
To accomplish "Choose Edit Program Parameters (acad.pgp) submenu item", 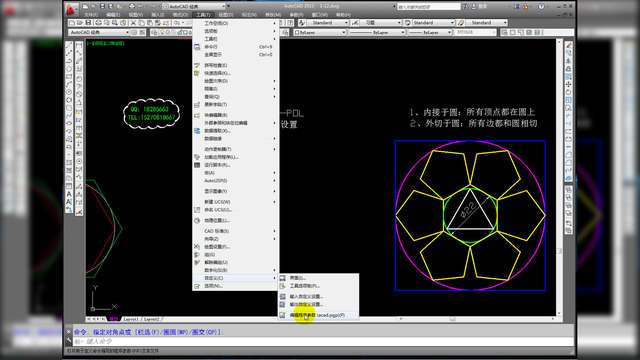I will pyautogui.click(x=318, y=315).
